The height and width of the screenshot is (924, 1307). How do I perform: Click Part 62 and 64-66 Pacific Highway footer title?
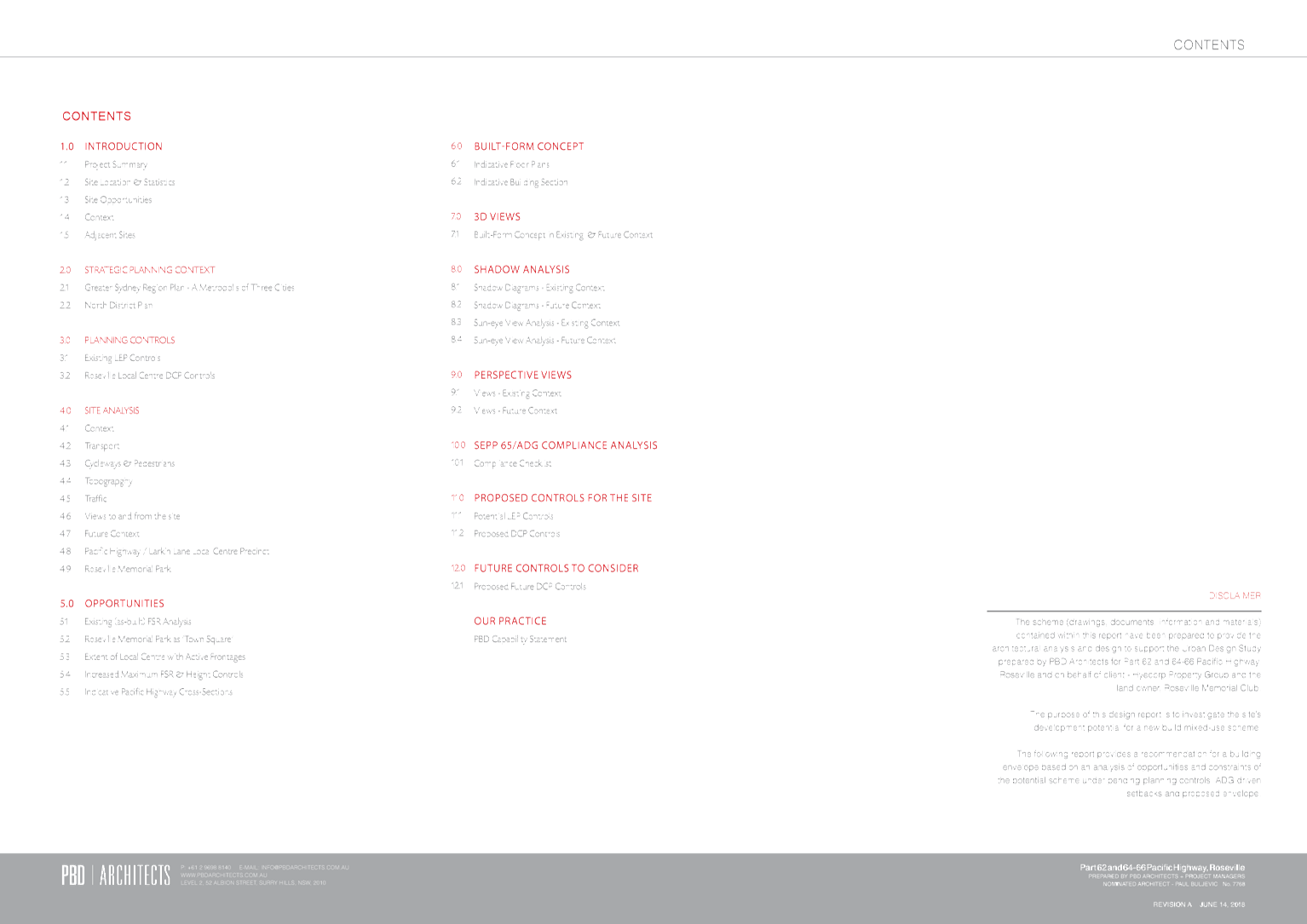coord(1162,868)
